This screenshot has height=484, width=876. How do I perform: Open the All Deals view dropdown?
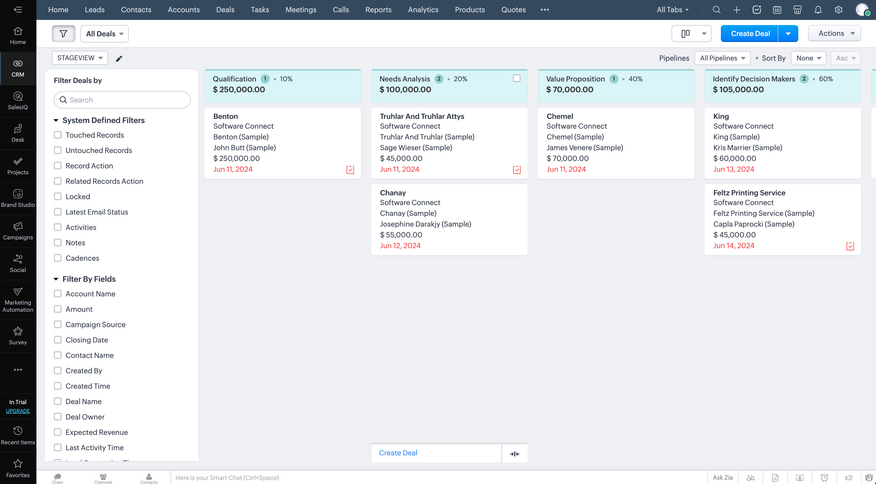tap(104, 34)
